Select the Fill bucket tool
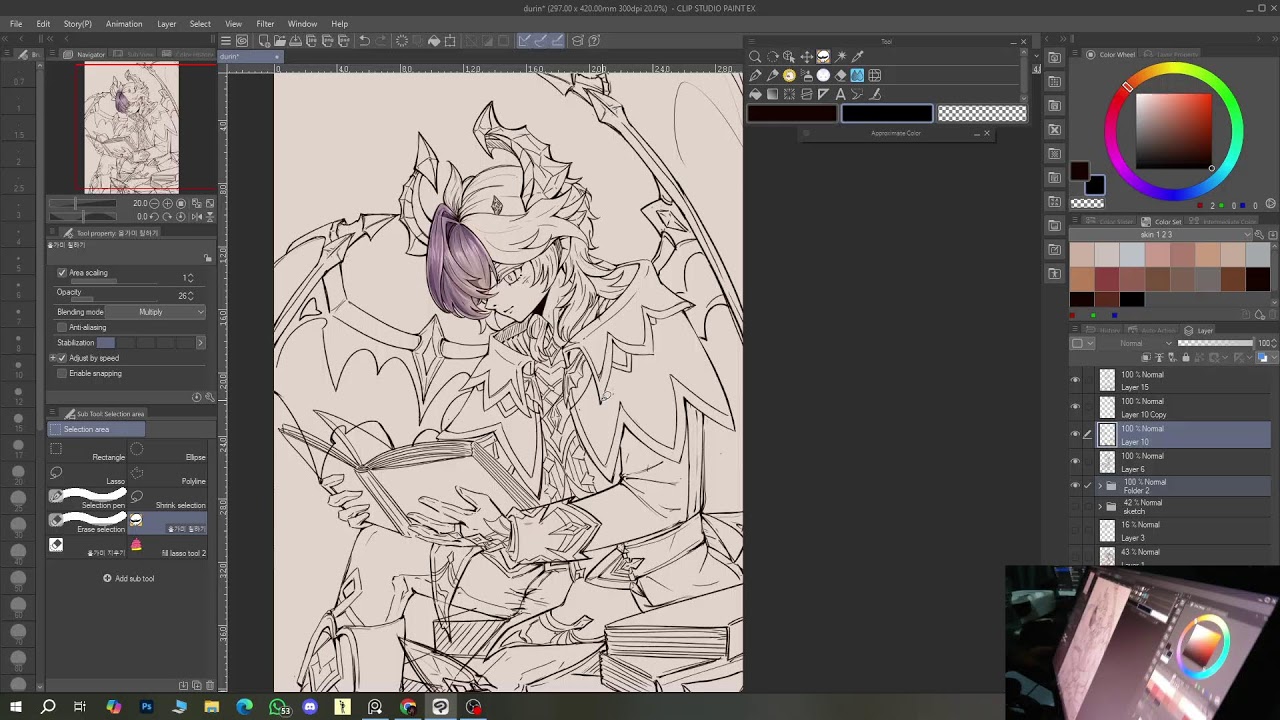 point(755,94)
